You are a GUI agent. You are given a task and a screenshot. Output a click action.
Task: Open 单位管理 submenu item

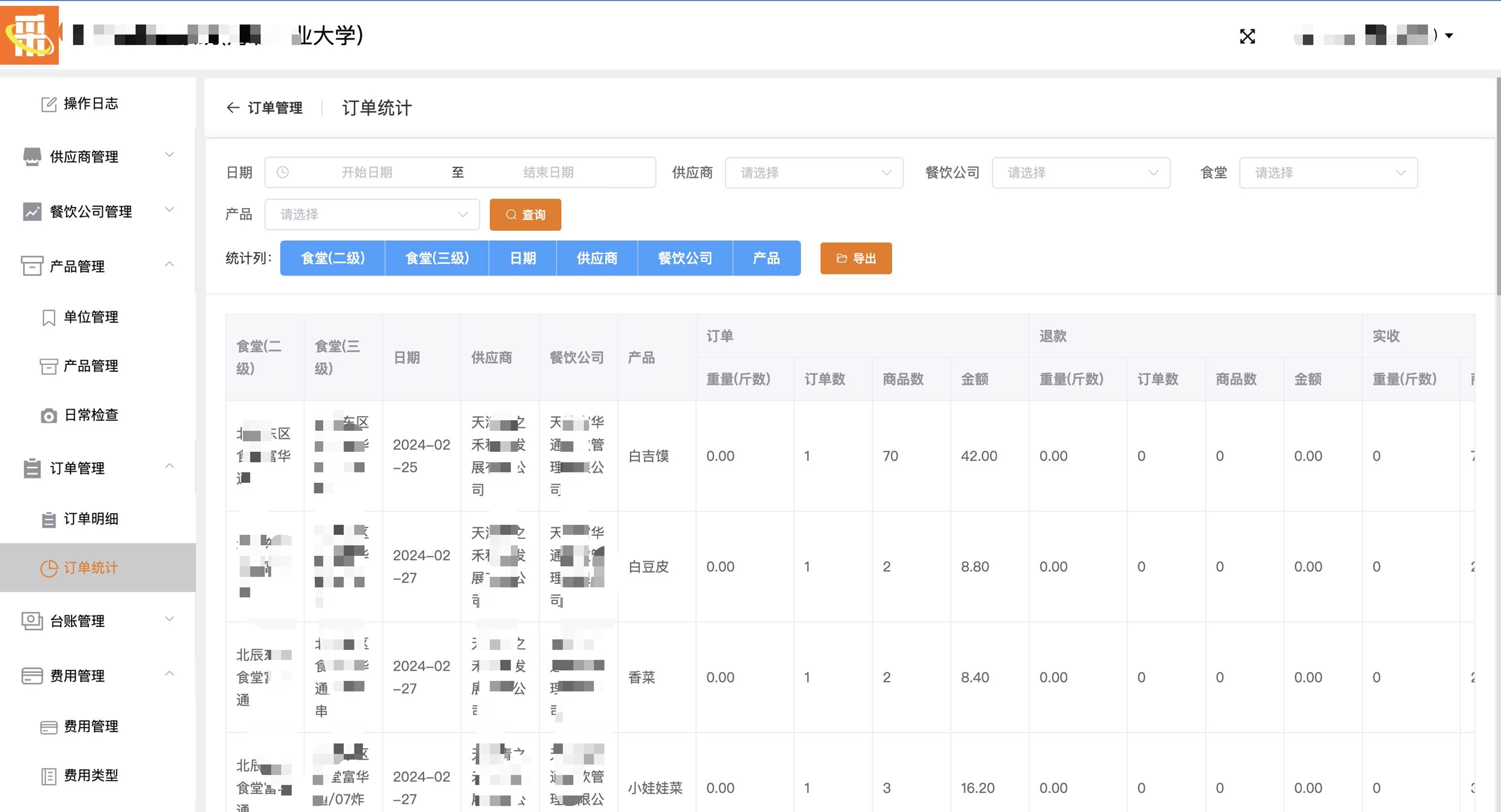[91, 317]
